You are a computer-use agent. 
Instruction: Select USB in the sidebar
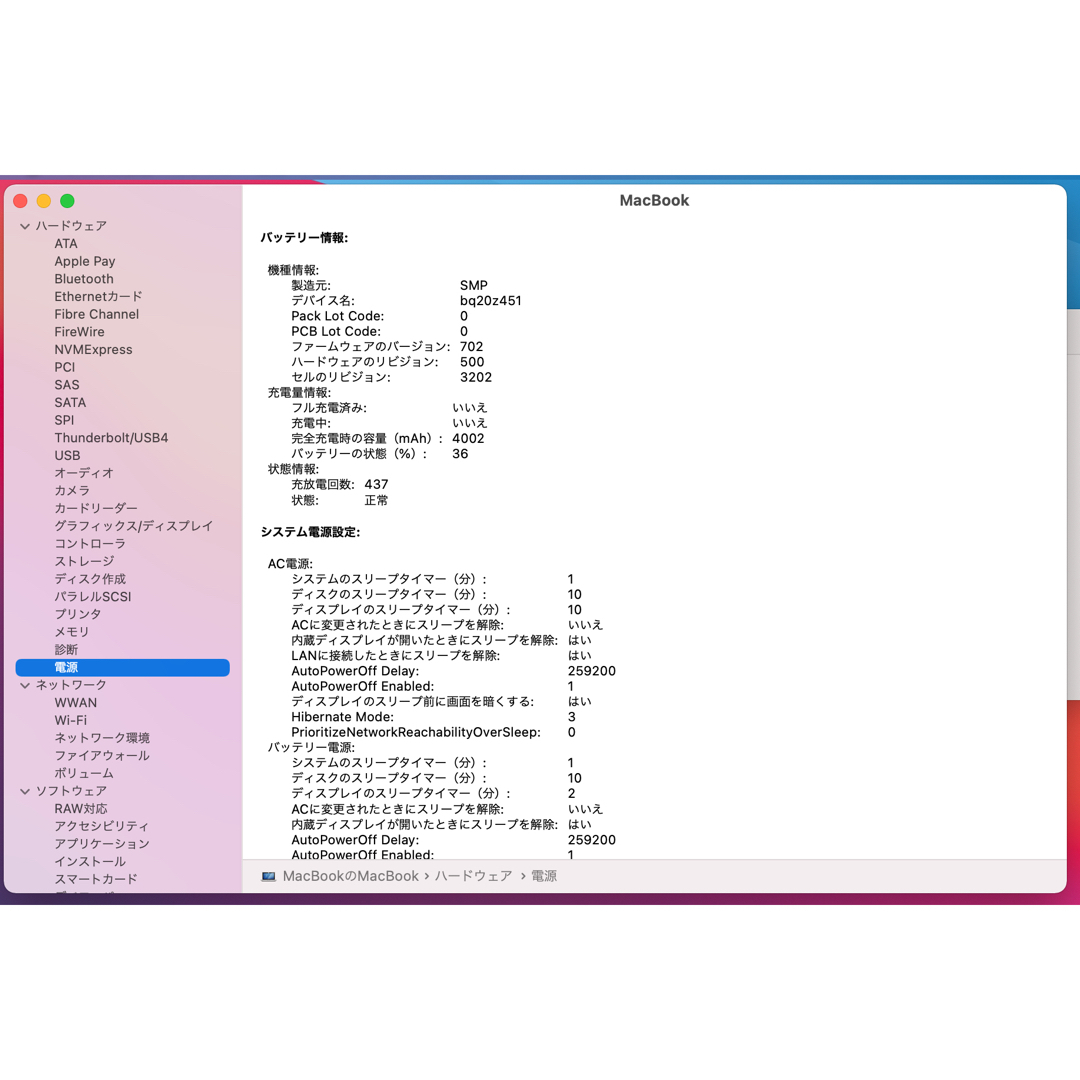pos(68,455)
